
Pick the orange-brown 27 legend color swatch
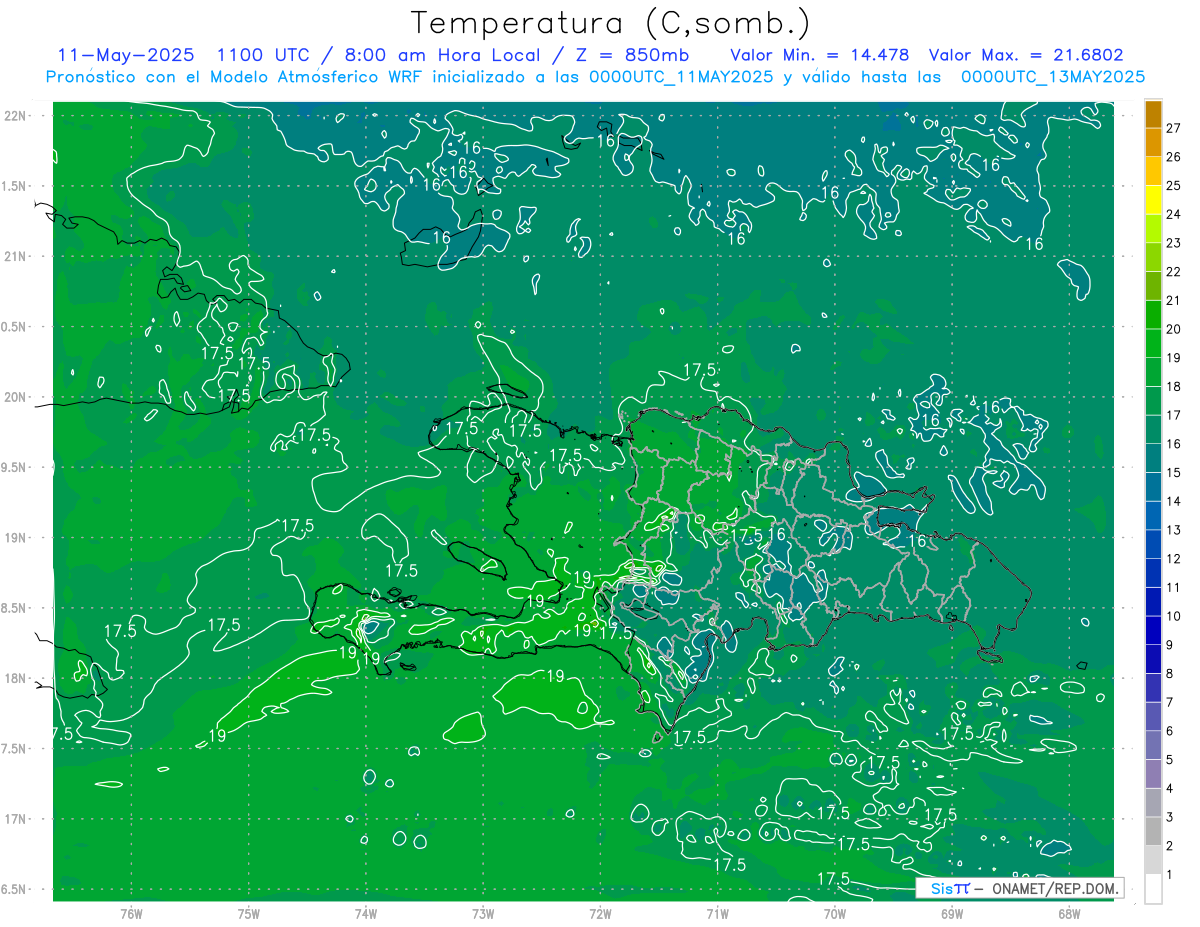[x=1153, y=115]
